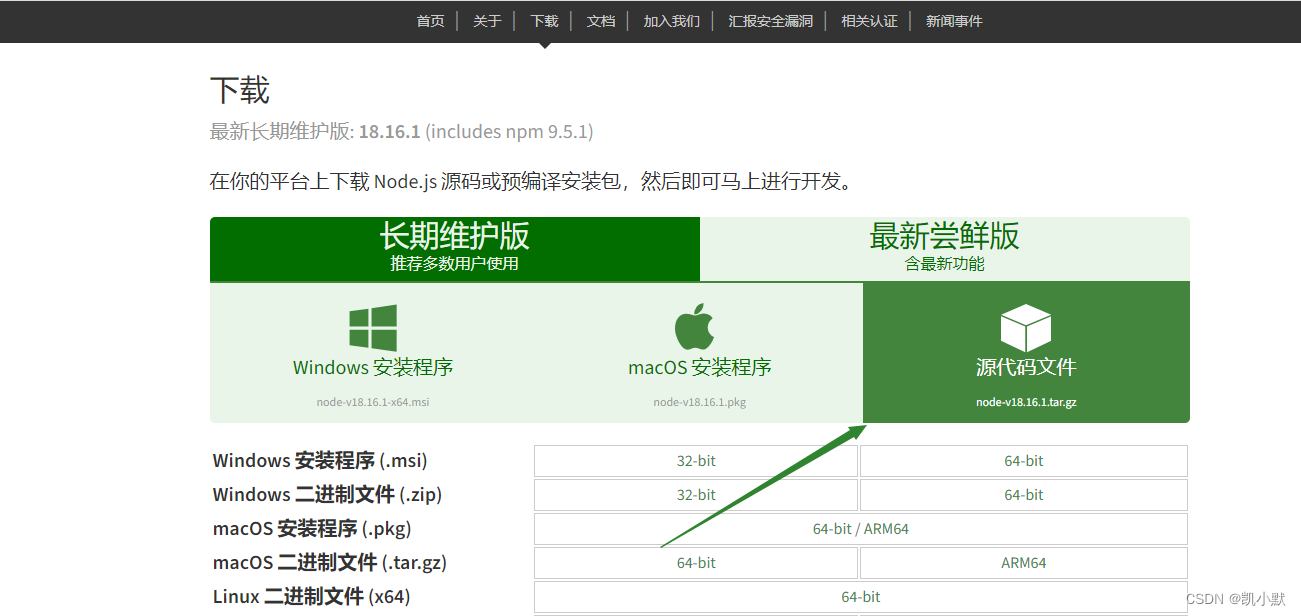The width and height of the screenshot is (1301, 616).
Task: Switch to the 长期维护版 tab
Action: click(455, 249)
